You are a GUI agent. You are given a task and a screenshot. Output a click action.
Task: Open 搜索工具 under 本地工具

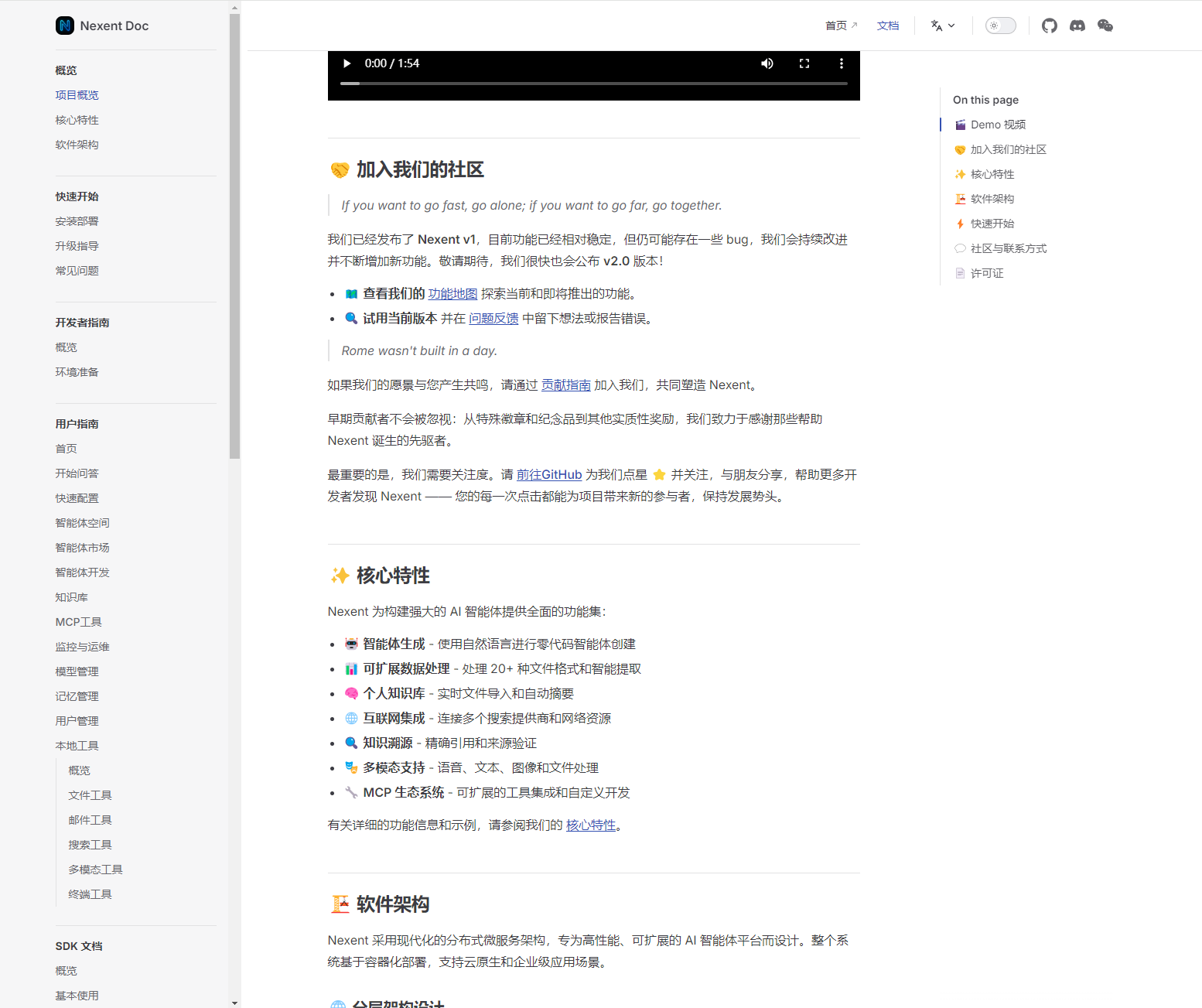coord(90,845)
